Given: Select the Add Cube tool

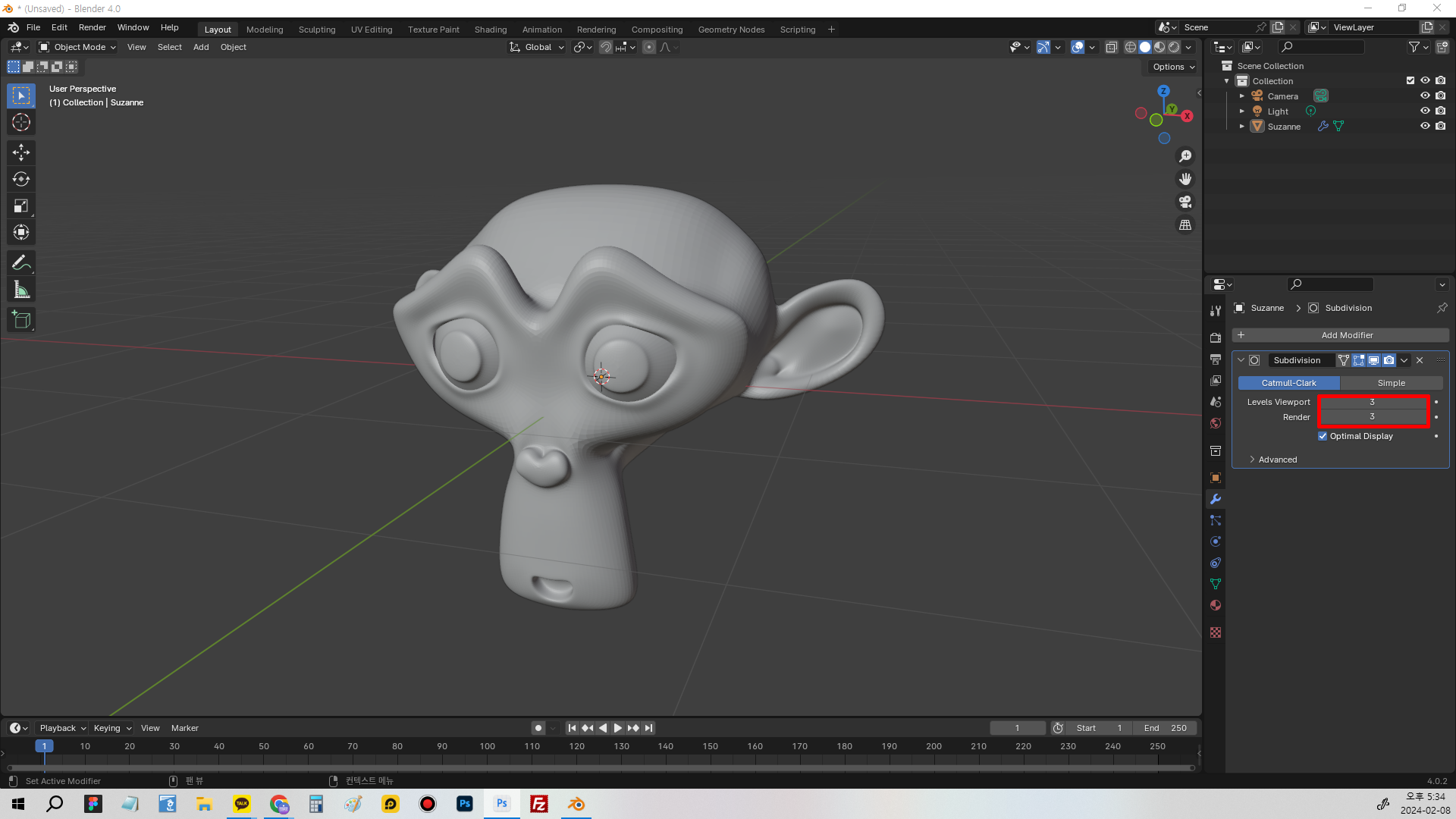Looking at the screenshot, I should click(x=21, y=320).
